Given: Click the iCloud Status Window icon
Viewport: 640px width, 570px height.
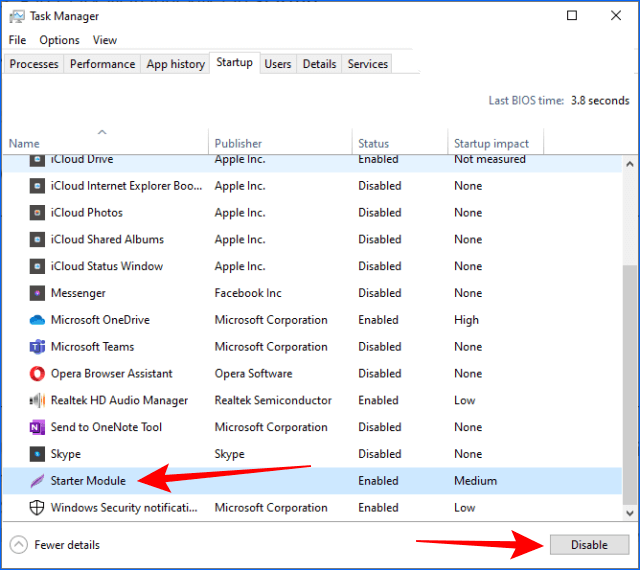Looking at the screenshot, I should tap(37, 267).
